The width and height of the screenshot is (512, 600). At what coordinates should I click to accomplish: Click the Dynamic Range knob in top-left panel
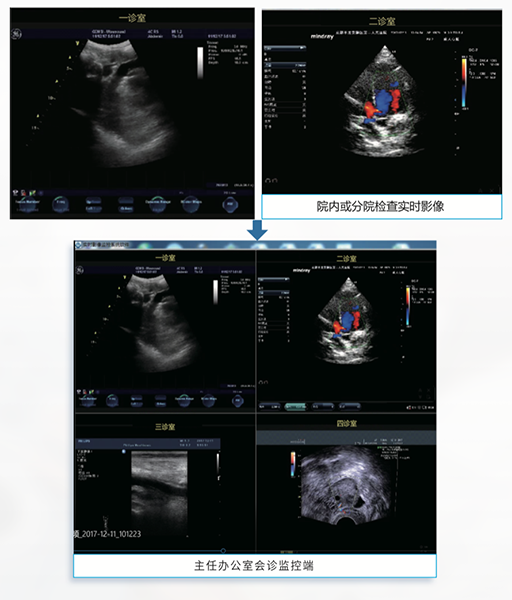pos(158,204)
